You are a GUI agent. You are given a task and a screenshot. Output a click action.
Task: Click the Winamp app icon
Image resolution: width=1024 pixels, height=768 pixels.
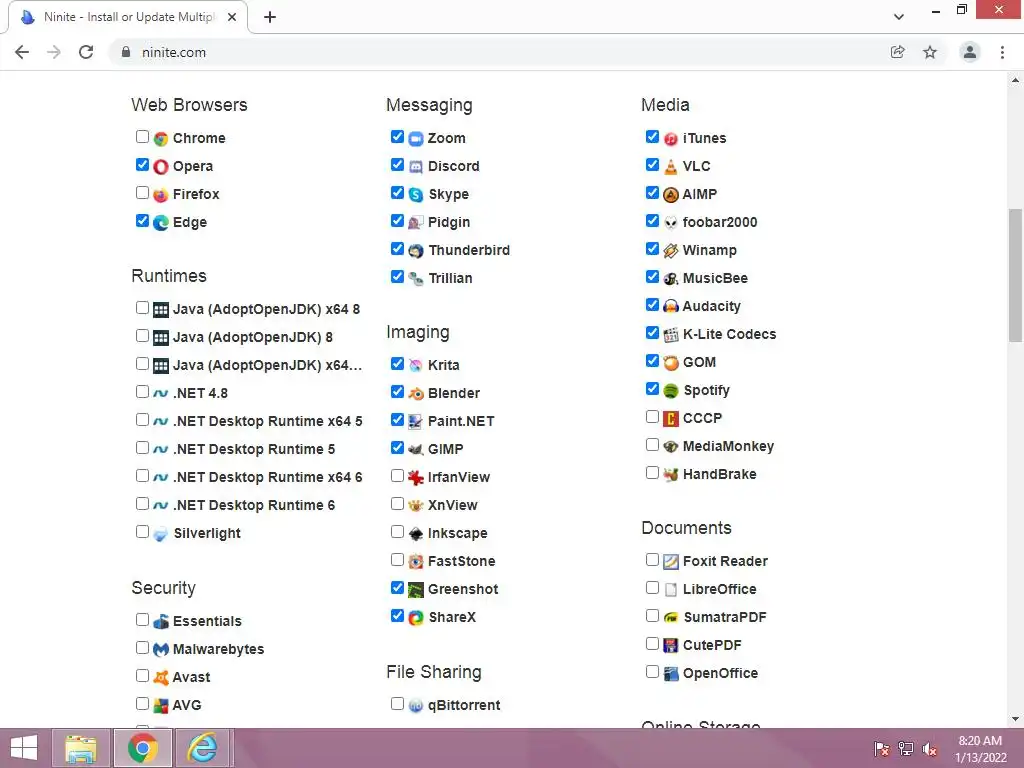click(x=671, y=251)
